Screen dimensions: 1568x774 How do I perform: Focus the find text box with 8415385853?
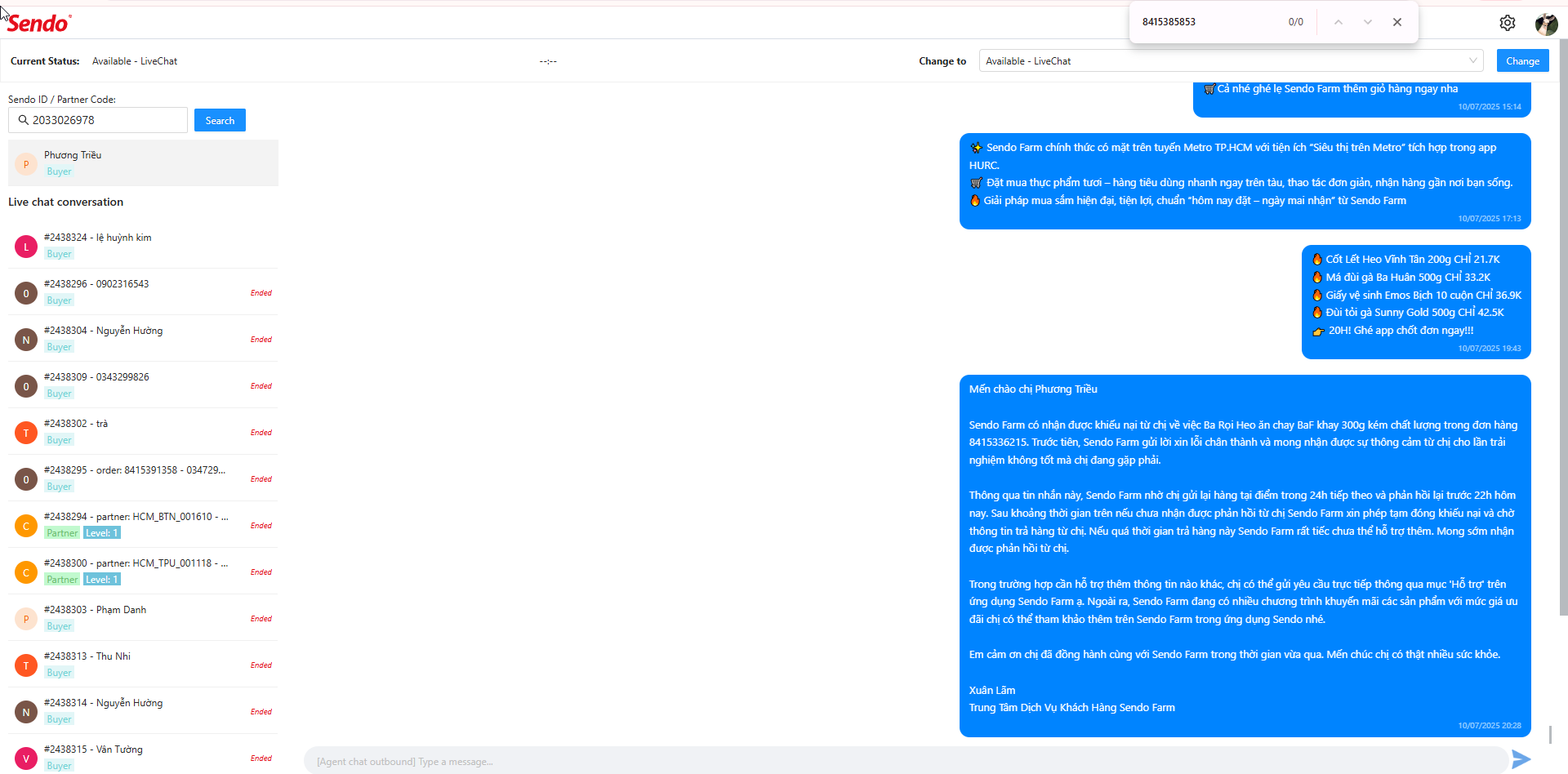click(x=1209, y=22)
